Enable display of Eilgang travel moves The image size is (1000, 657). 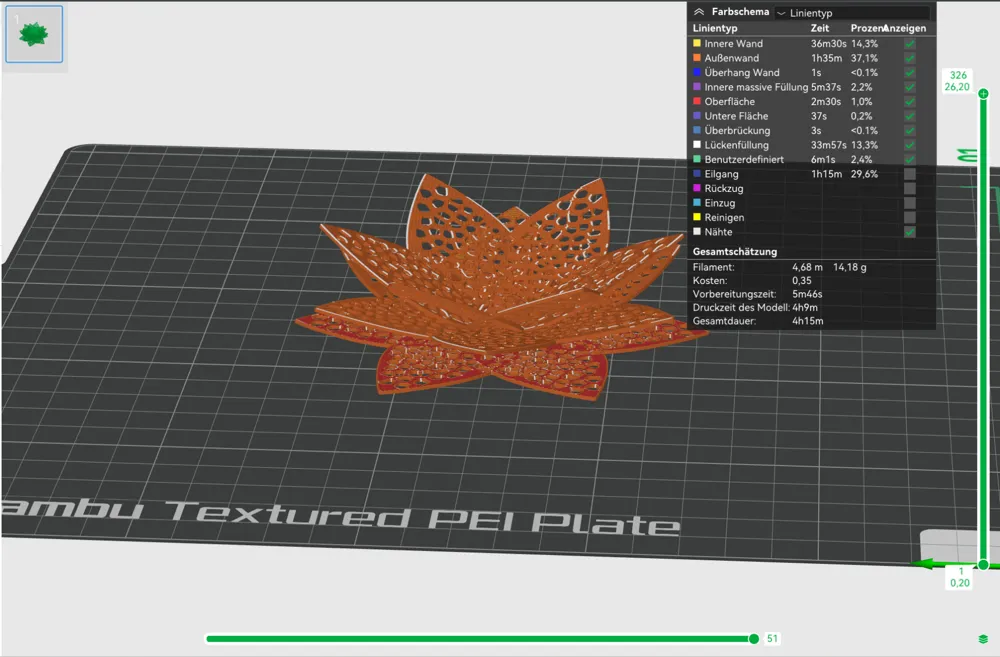(909, 174)
